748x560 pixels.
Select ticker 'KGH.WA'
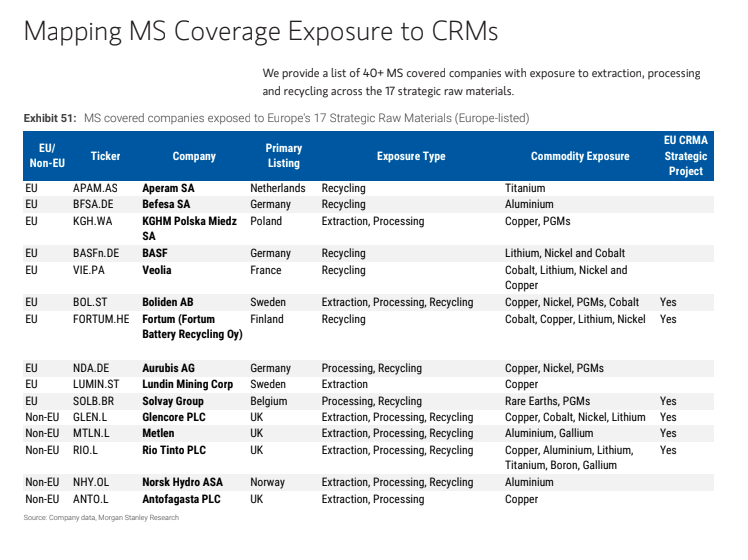[93, 221]
